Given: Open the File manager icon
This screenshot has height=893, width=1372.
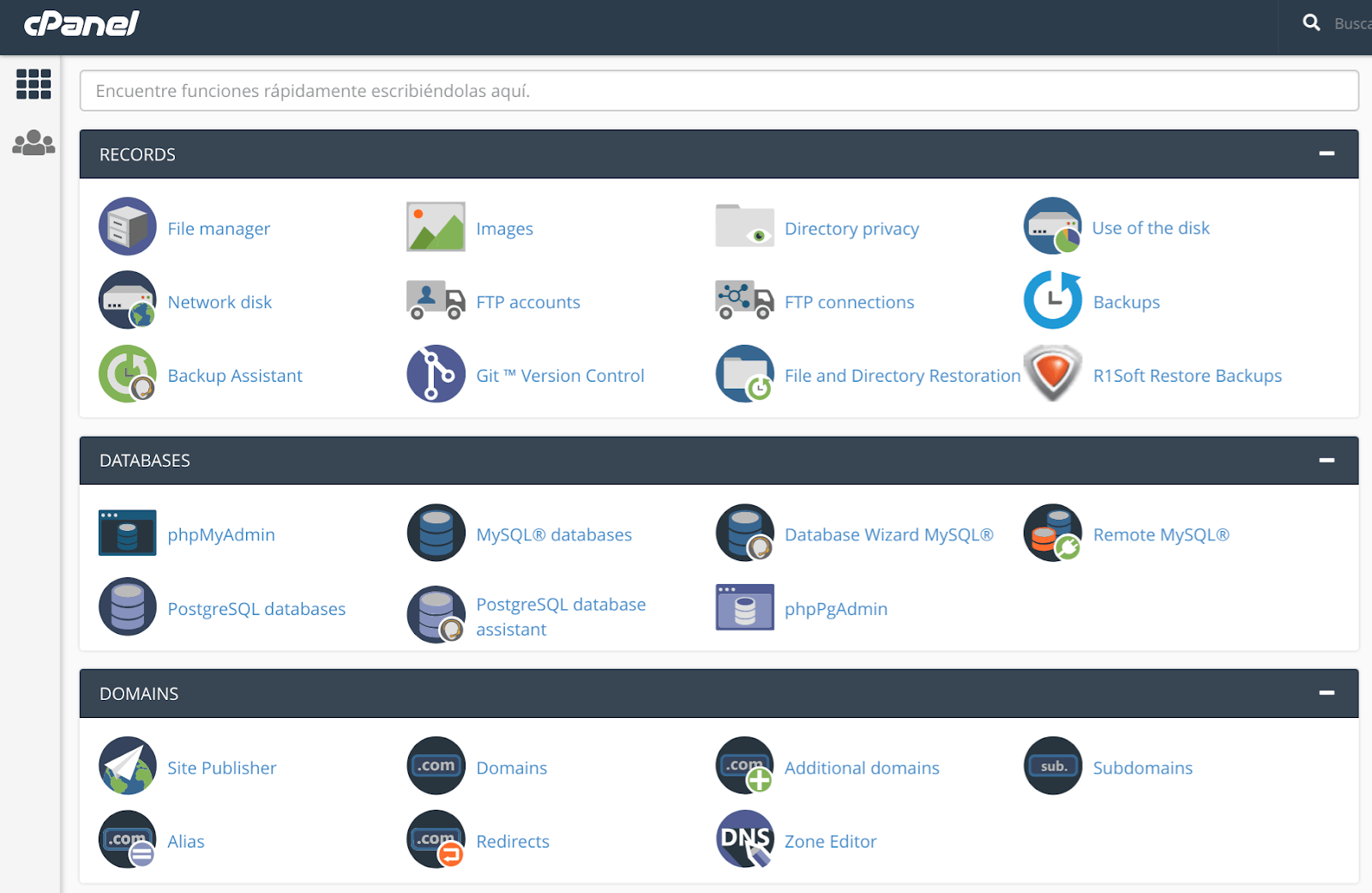Looking at the screenshot, I should [128, 227].
